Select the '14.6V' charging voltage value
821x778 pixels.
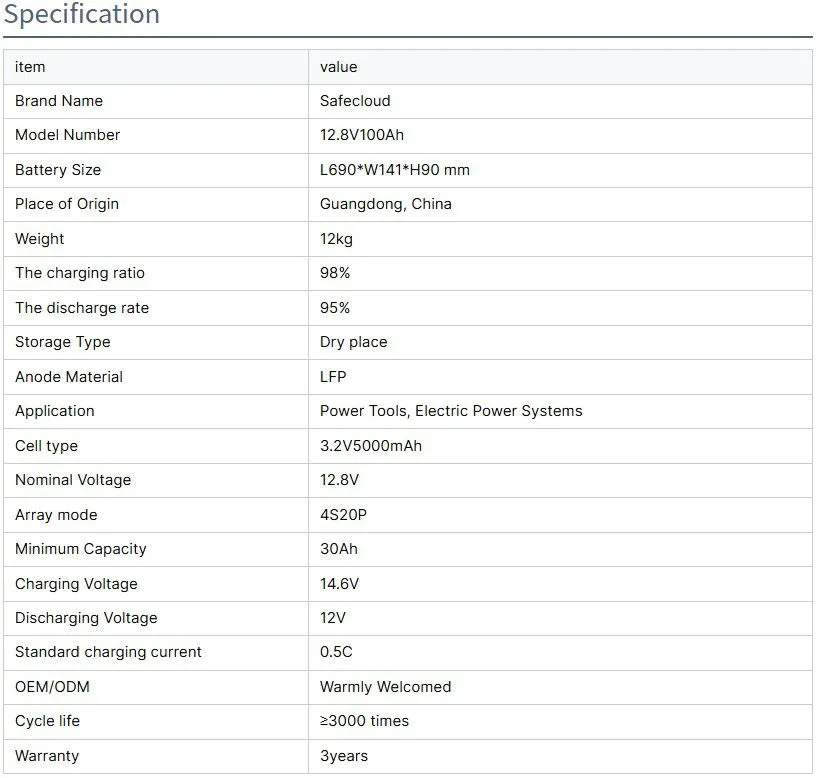click(x=339, y=584)
